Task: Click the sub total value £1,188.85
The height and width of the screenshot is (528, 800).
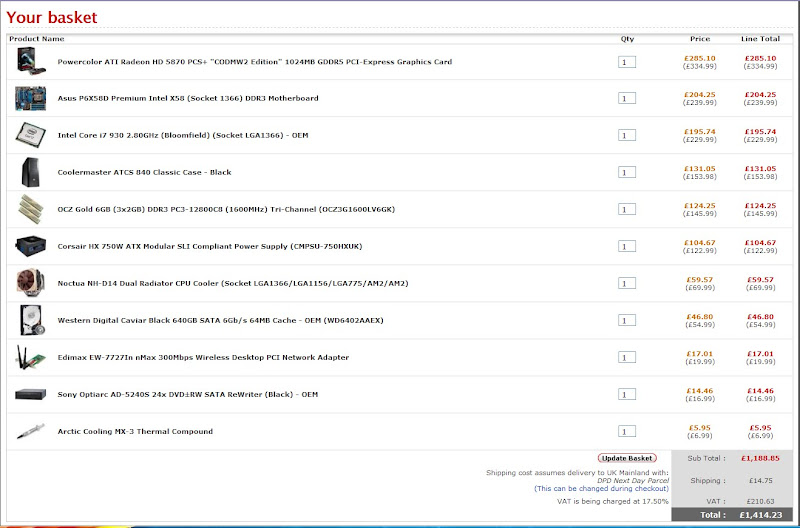Action: tap(760, 458)
